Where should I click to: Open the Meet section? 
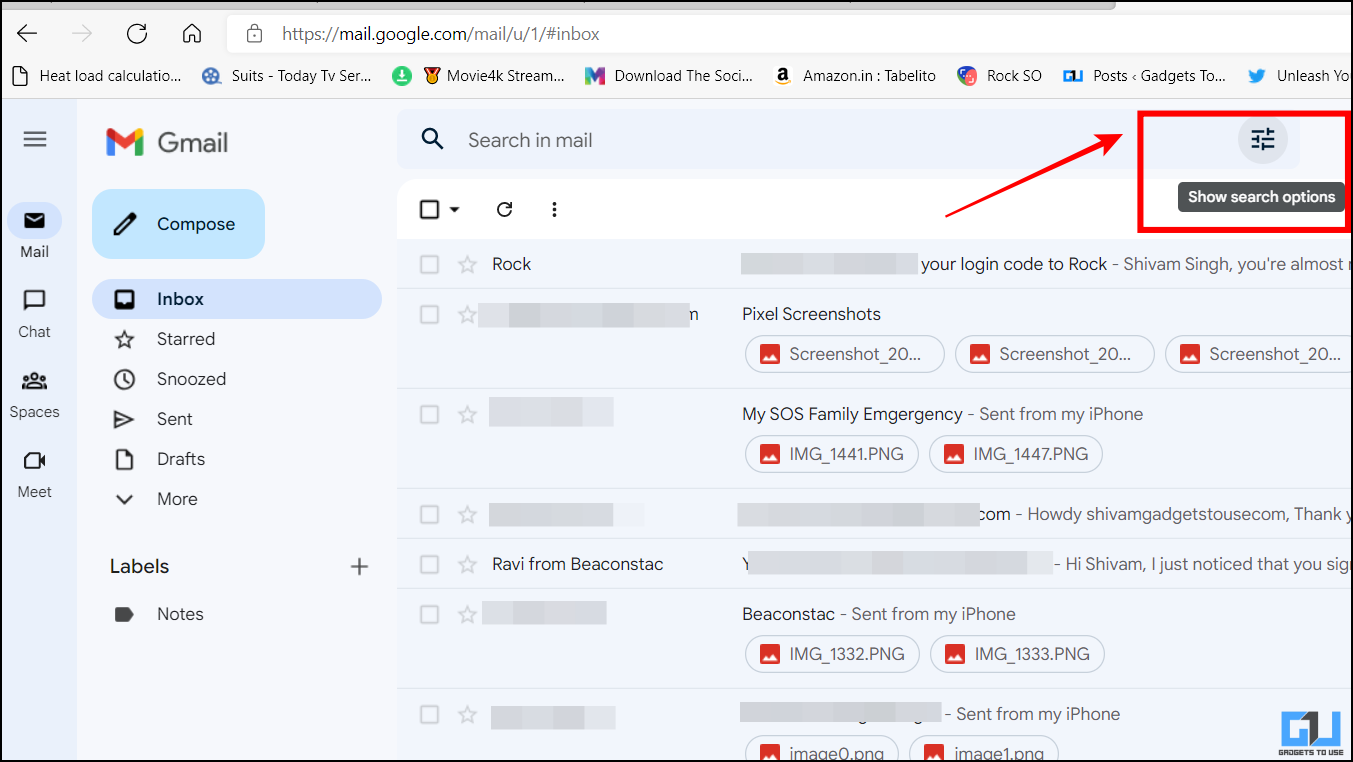(x=35, y=473)
